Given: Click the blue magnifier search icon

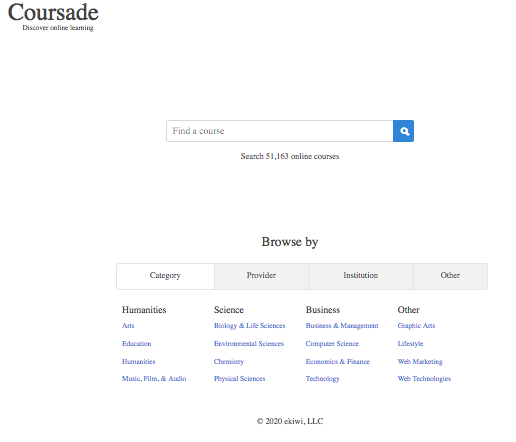Looking at the screenshot, I should pyautogui.click(x=403, y=131).
